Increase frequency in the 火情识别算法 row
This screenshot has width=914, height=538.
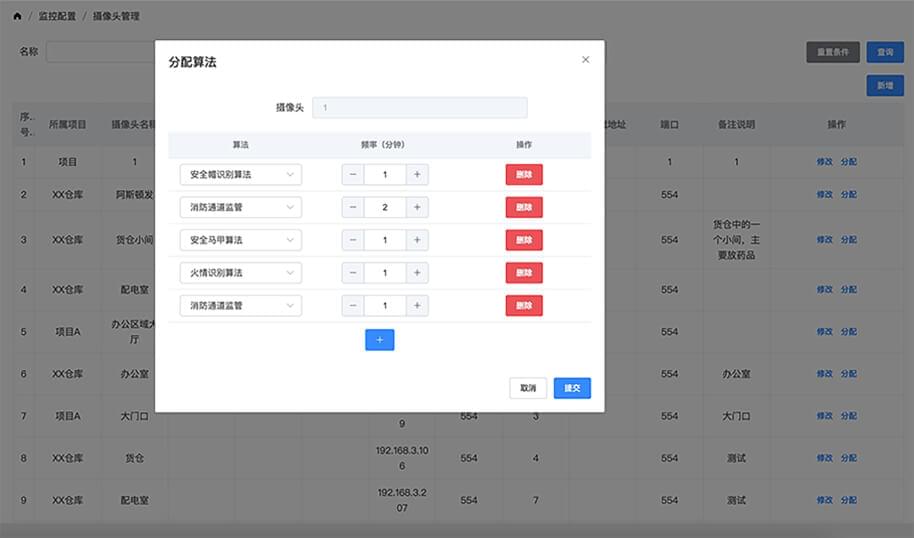click(x=417, y=273)
